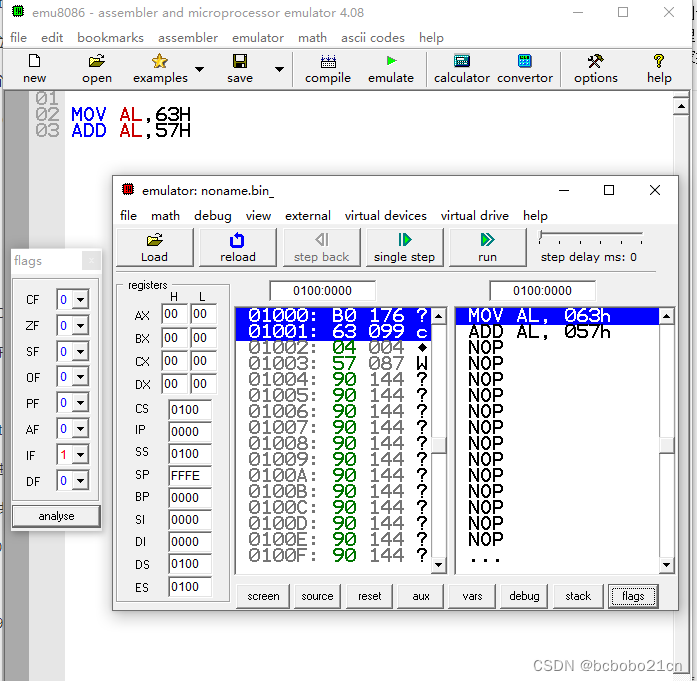Screen dimensions: 697x681
Task: Open the bookmarks menu
Action: [110, 38]
